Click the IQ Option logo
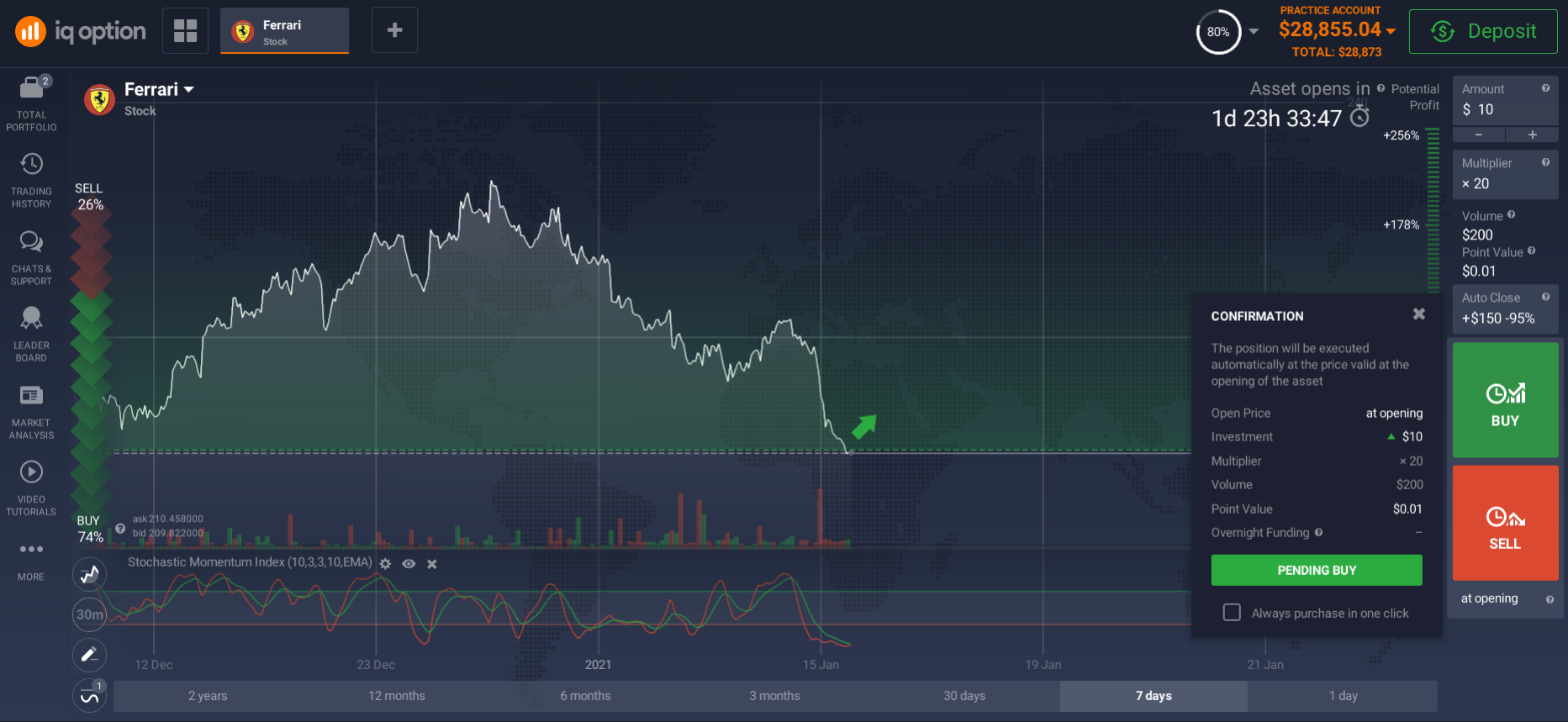Image resolution: width=1568 pixels, height=722 pixels. [x=81, y=32]
